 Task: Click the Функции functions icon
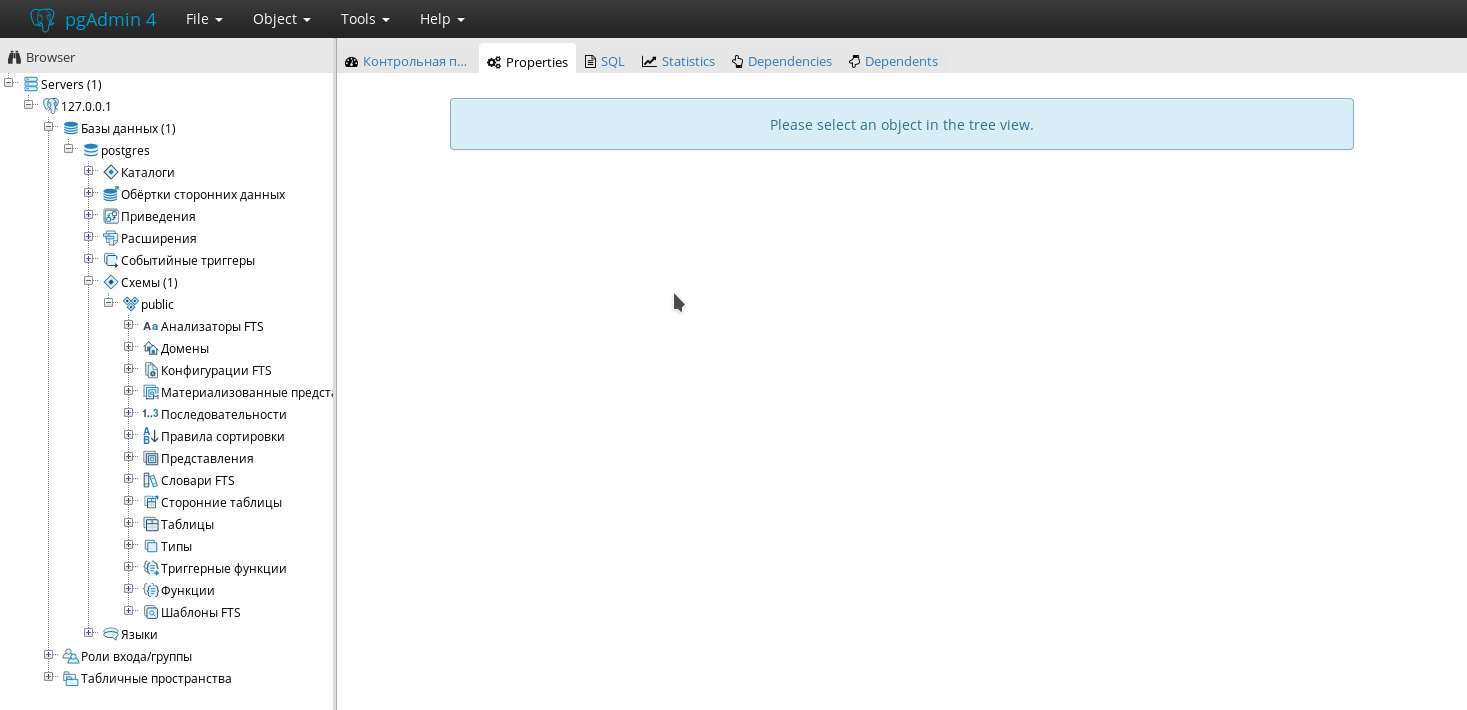pos(151,591)
